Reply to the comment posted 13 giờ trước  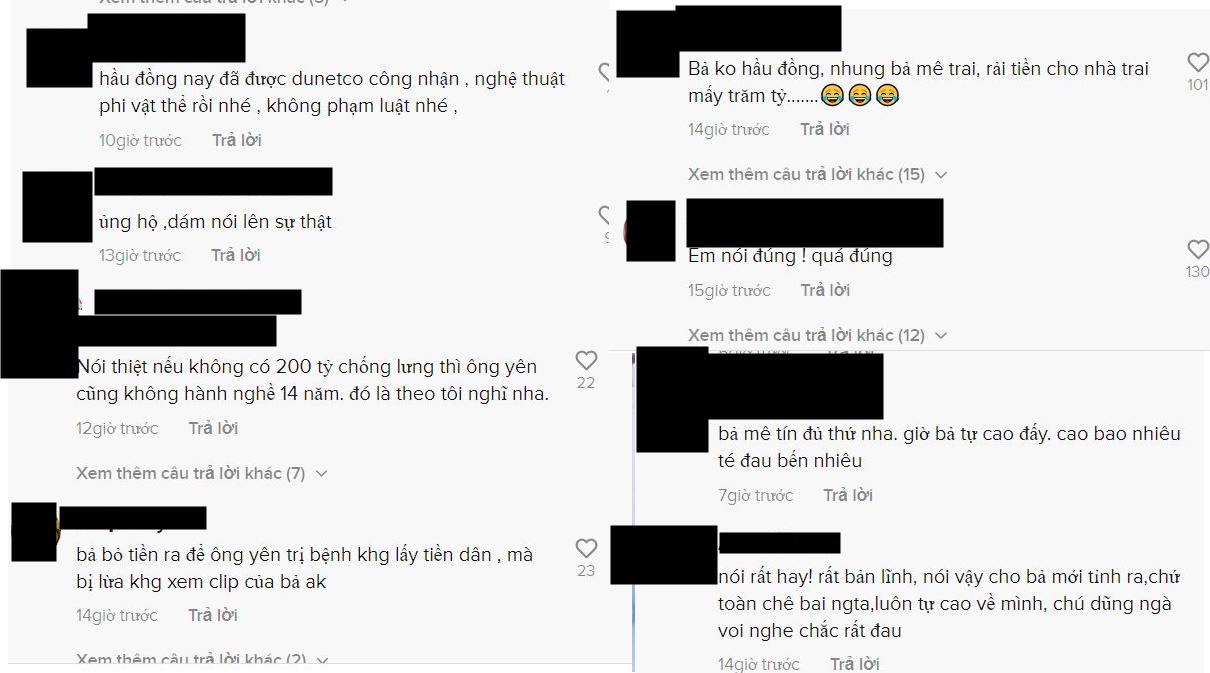236,255
